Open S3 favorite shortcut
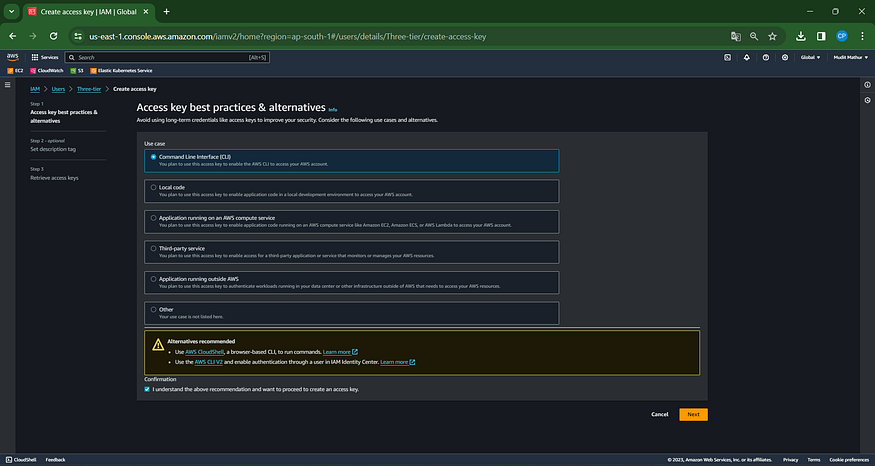Viewport: 875px width, 466px height. coord(77,71)
